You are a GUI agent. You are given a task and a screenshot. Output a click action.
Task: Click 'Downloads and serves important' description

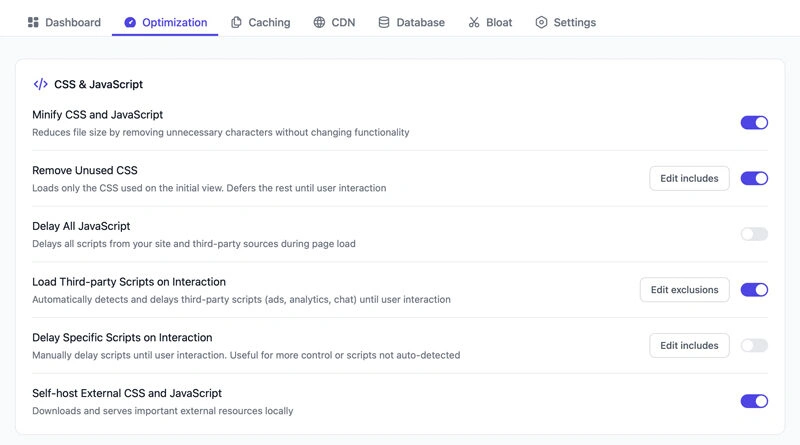pyautogui.click(x=163, y=410)
